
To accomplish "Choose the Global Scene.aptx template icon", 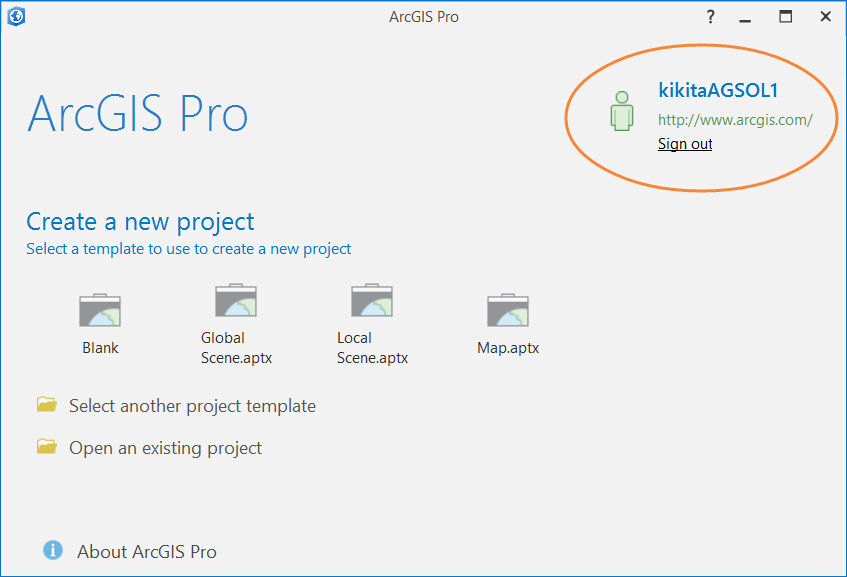I will point(236,300).
